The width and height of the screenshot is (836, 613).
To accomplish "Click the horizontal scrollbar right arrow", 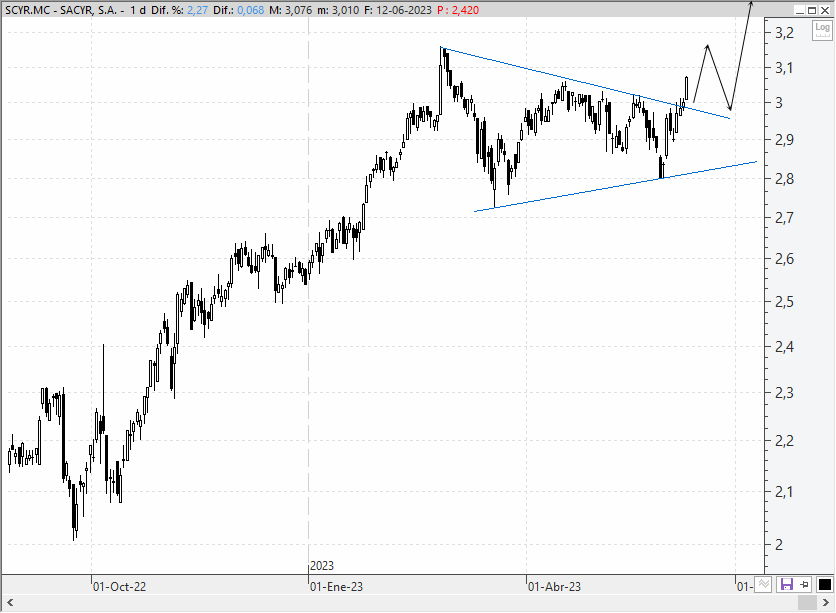I will pyautogui.click(x=826, y=603).
